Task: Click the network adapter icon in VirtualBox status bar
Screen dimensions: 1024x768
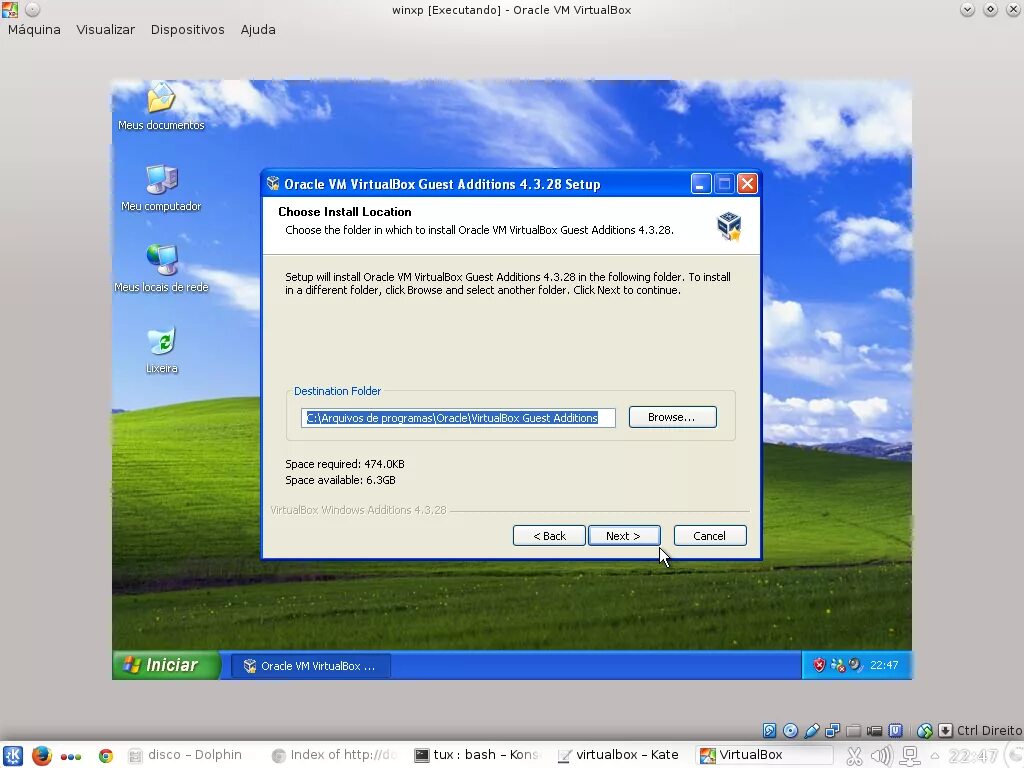Action: [x=834, y=730]
